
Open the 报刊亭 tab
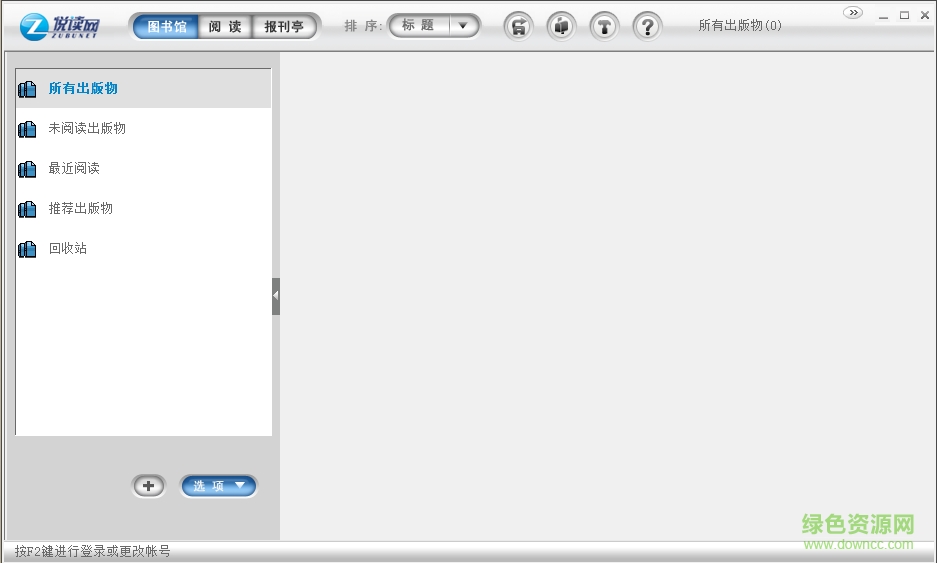[284, 27]
